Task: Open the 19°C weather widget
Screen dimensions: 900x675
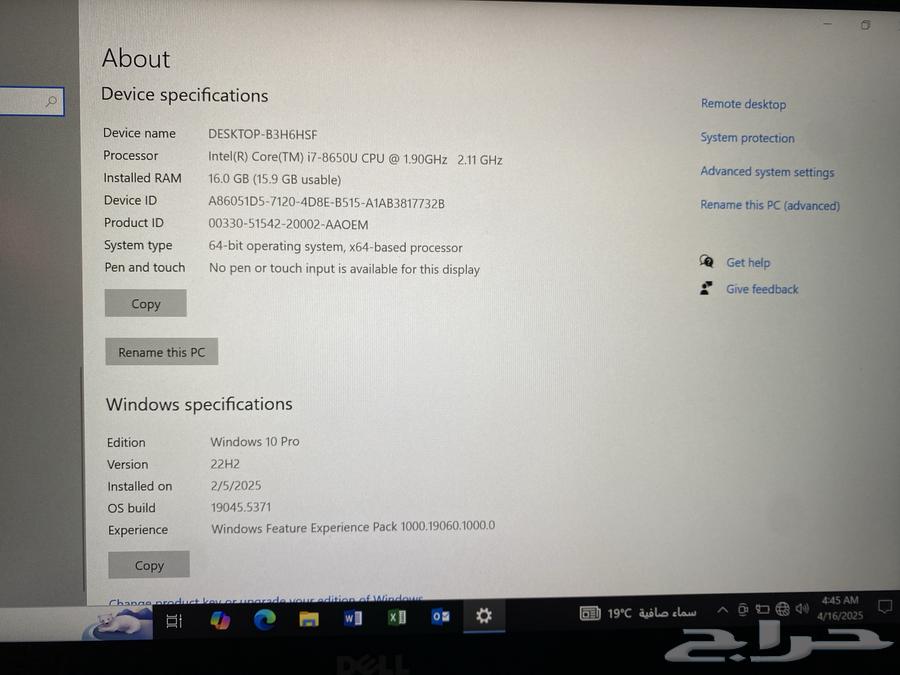Action: point(638,613)
